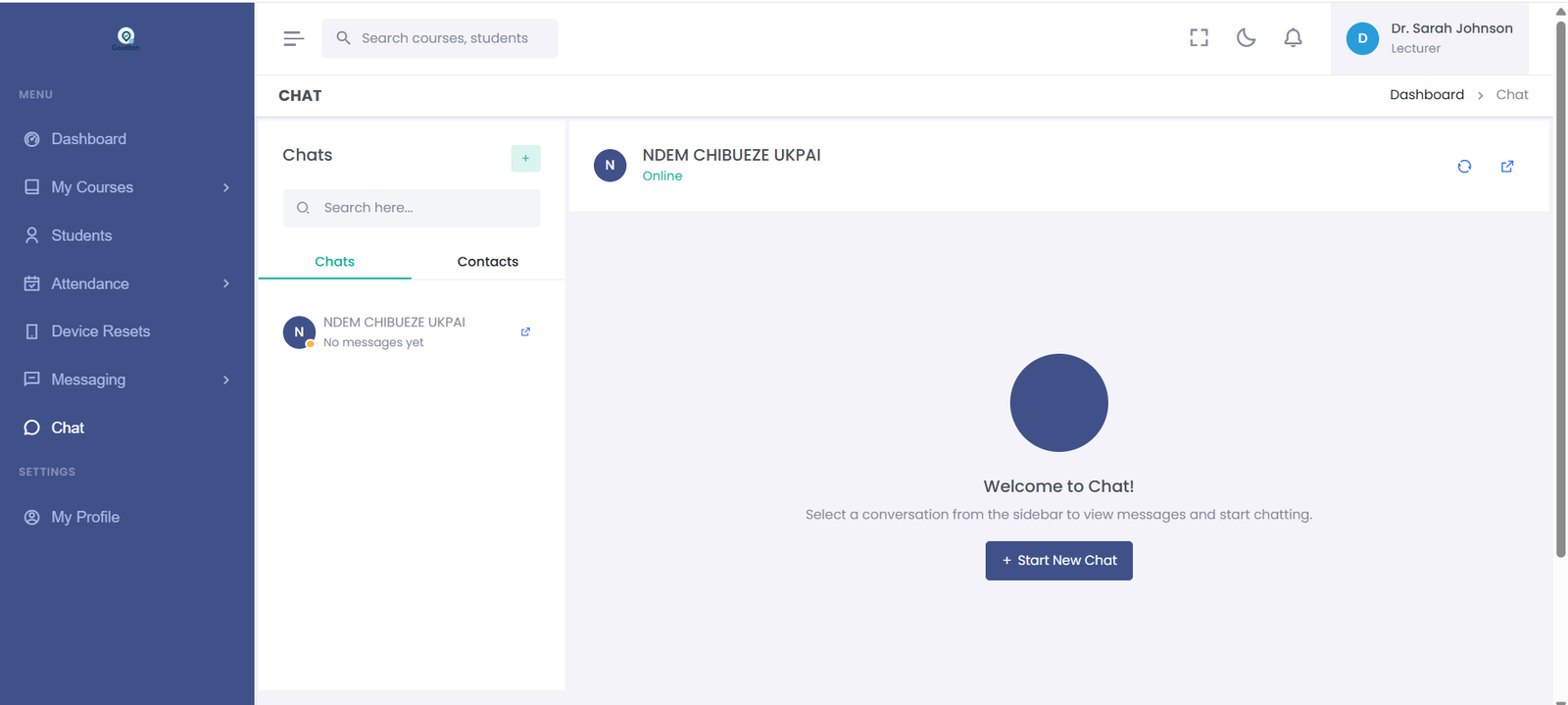
Task: Select the Chats tab
Action: point(334,262)
